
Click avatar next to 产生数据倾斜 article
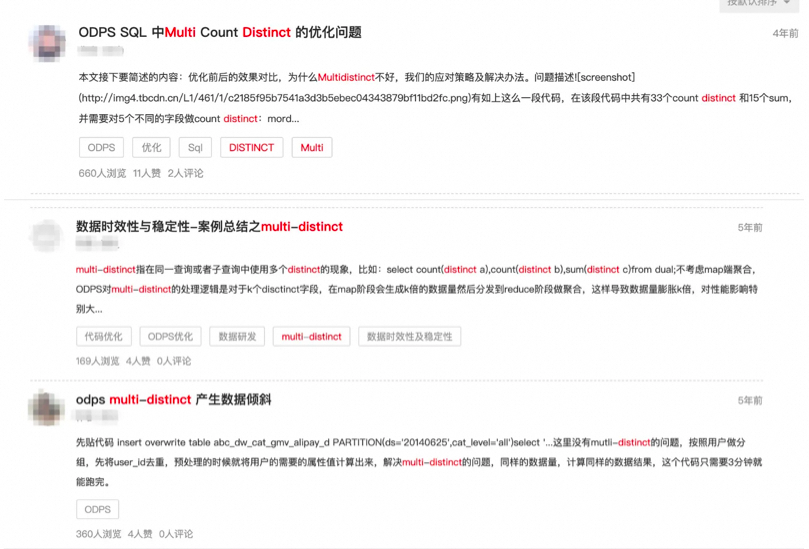point(46,408)
